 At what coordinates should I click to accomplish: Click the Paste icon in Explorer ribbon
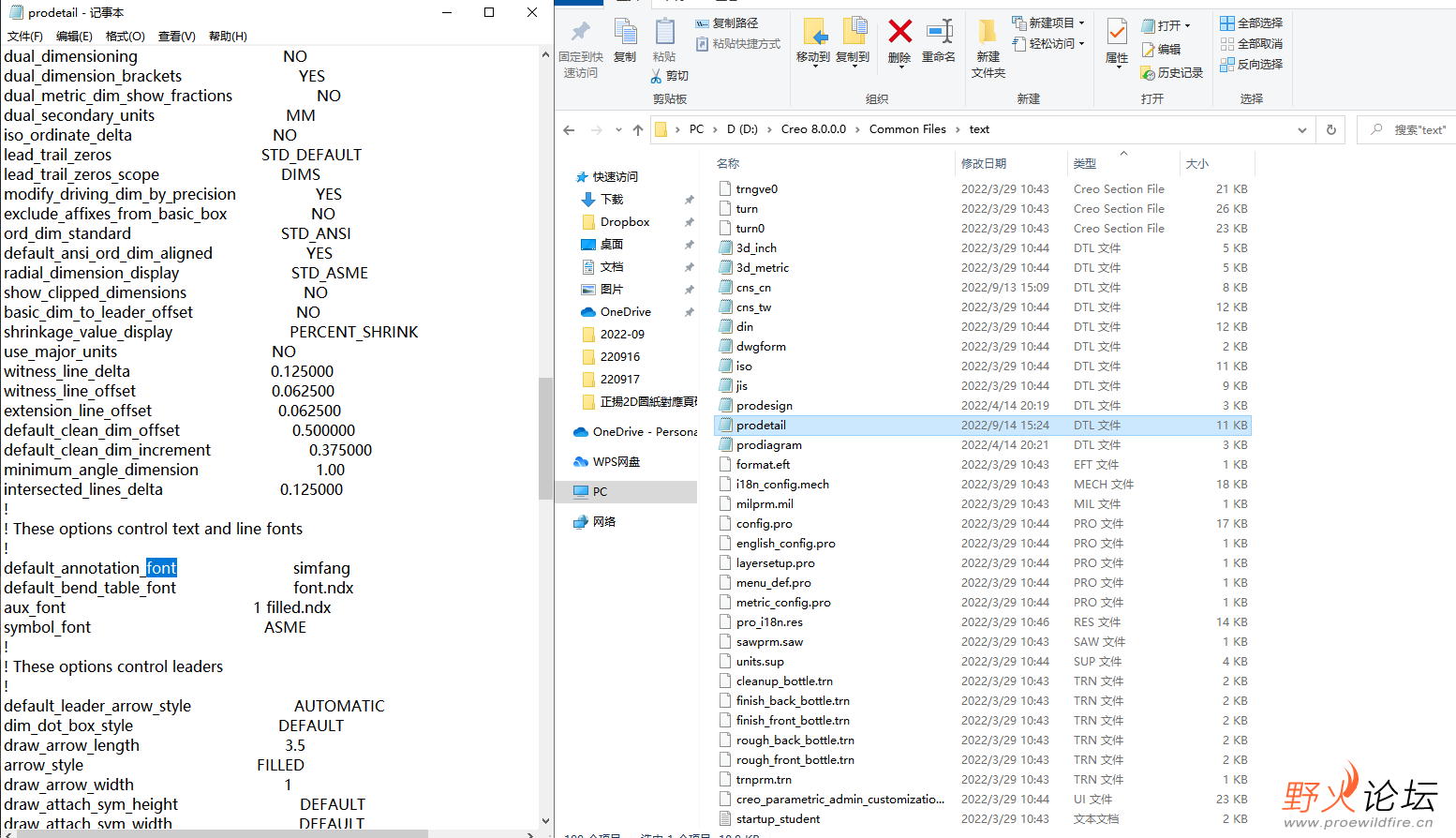pos(664,31)
